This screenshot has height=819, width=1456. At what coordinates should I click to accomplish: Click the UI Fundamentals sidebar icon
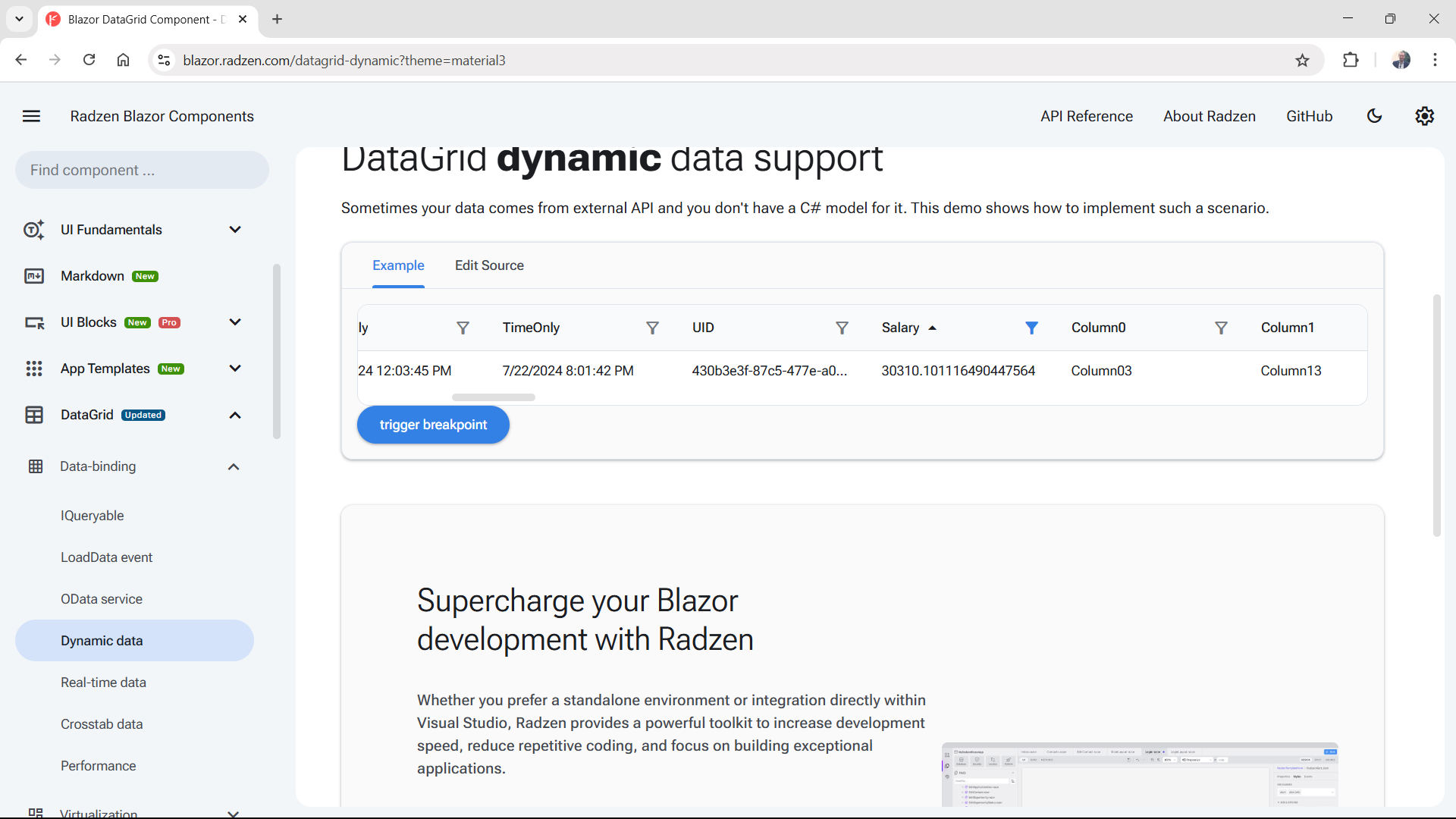pos(34,230)
